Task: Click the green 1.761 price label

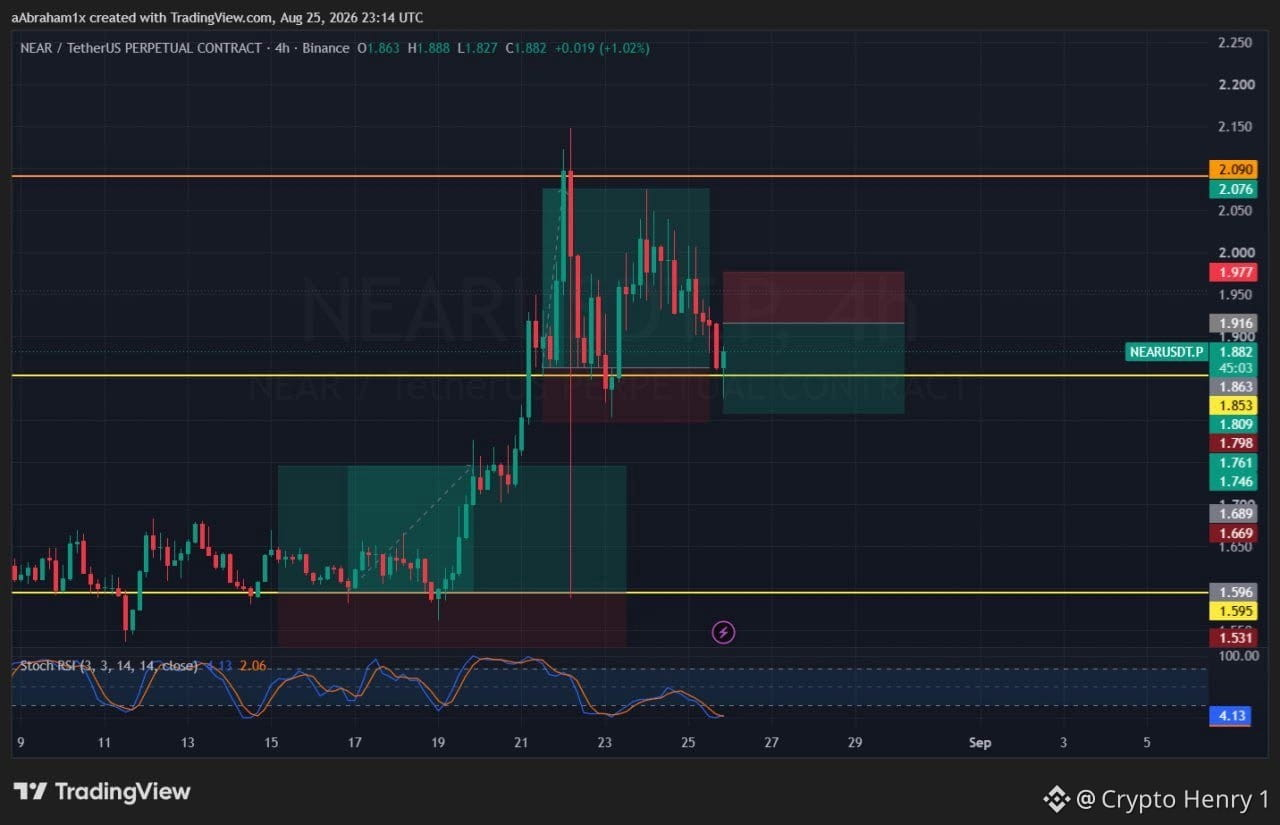Action: (1231, 462)
